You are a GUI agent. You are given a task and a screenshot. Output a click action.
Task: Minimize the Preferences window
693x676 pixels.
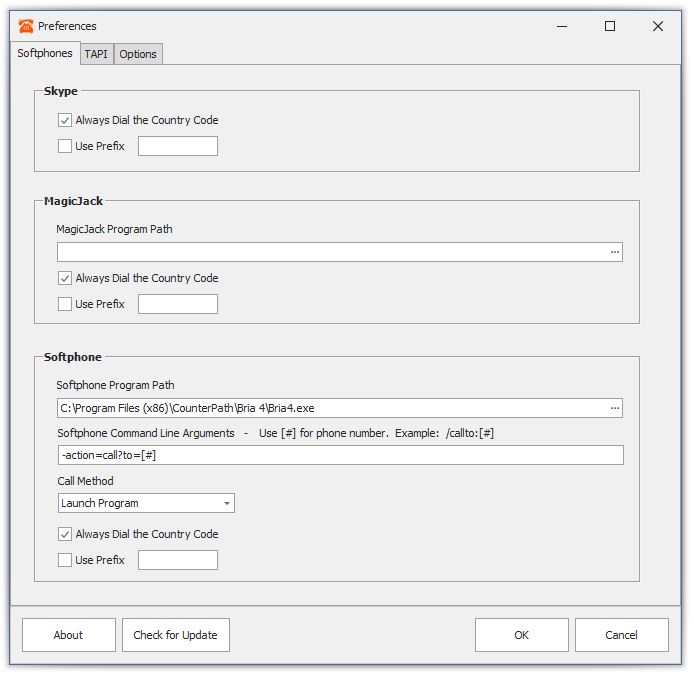pos(562,27)
